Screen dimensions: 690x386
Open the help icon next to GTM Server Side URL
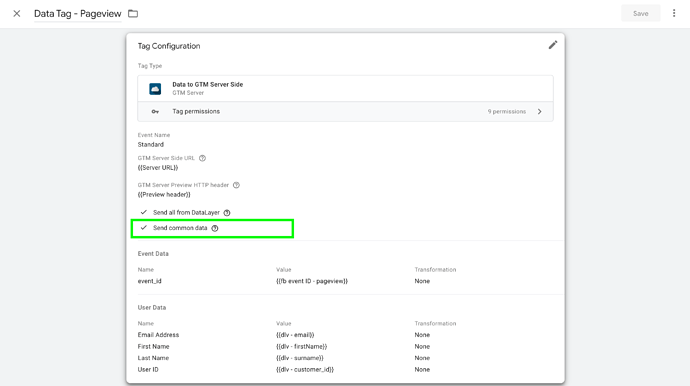click(202, 158)
